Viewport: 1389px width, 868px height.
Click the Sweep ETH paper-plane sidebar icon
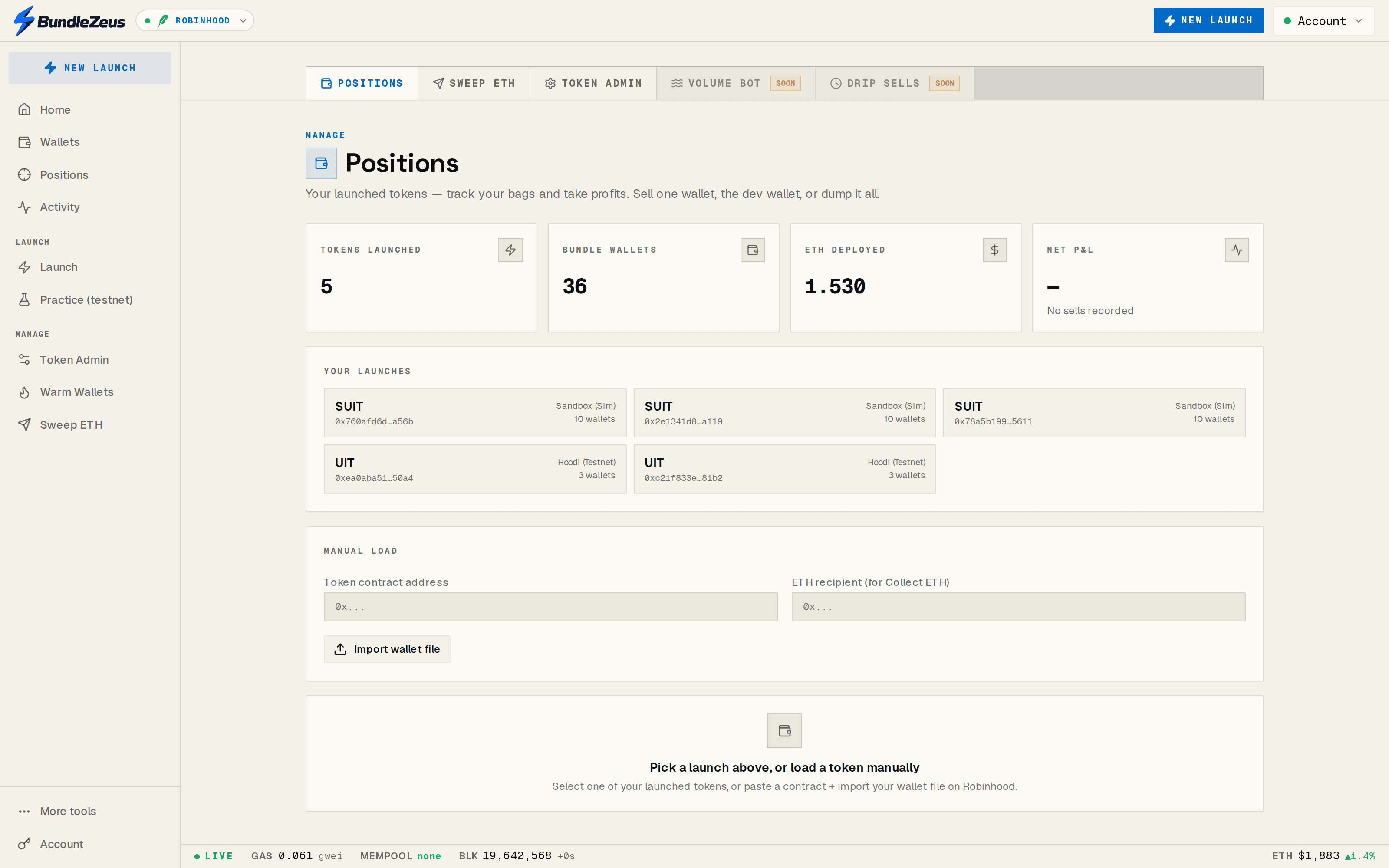pos(24,425)
